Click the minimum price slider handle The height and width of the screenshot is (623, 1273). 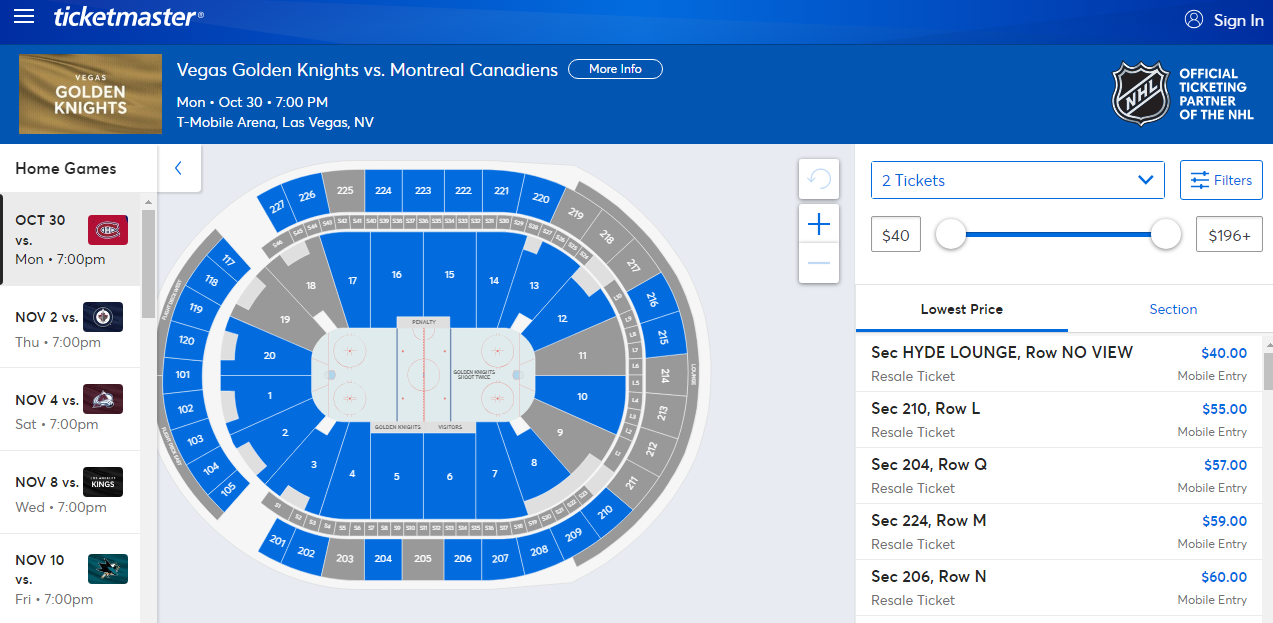(x=950, y=235)
